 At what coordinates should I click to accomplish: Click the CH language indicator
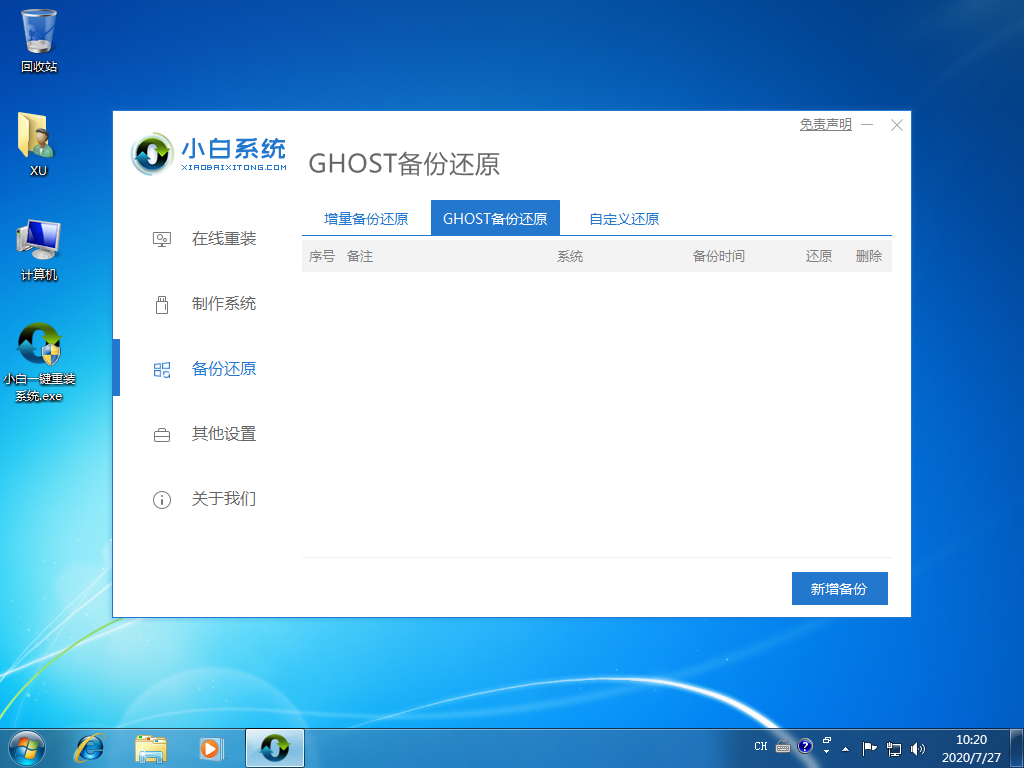pyautogui.click(x=760, y=746)
